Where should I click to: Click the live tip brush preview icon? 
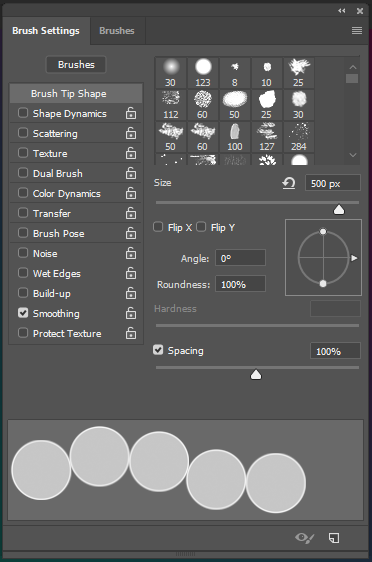[x=304, y=538]
